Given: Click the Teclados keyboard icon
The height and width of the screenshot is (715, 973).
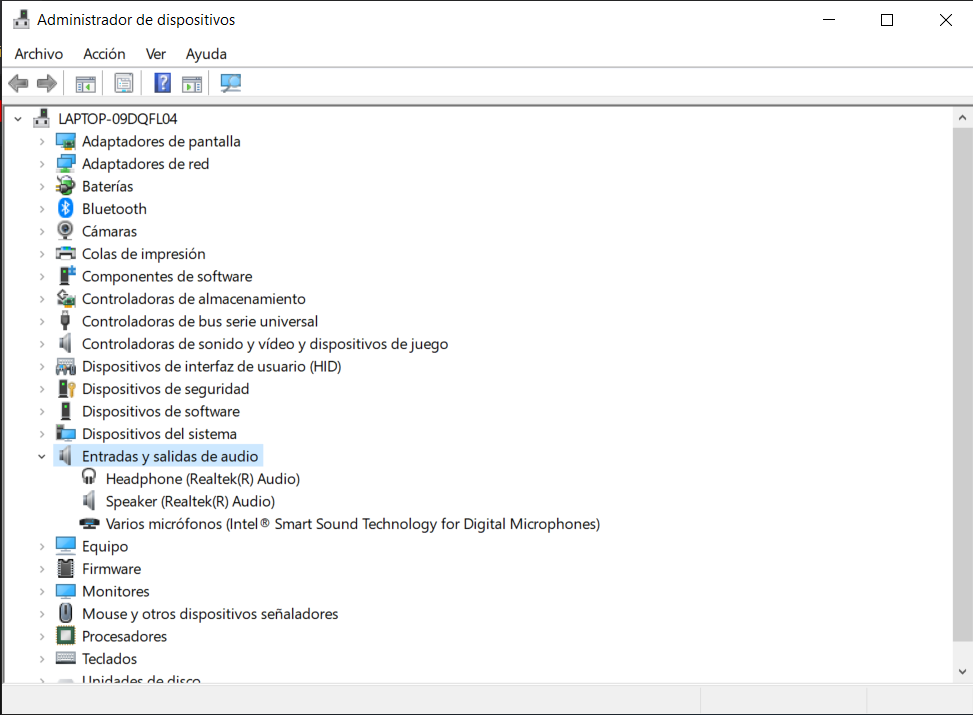Looking at the screenshot, I should click(65, 658).
